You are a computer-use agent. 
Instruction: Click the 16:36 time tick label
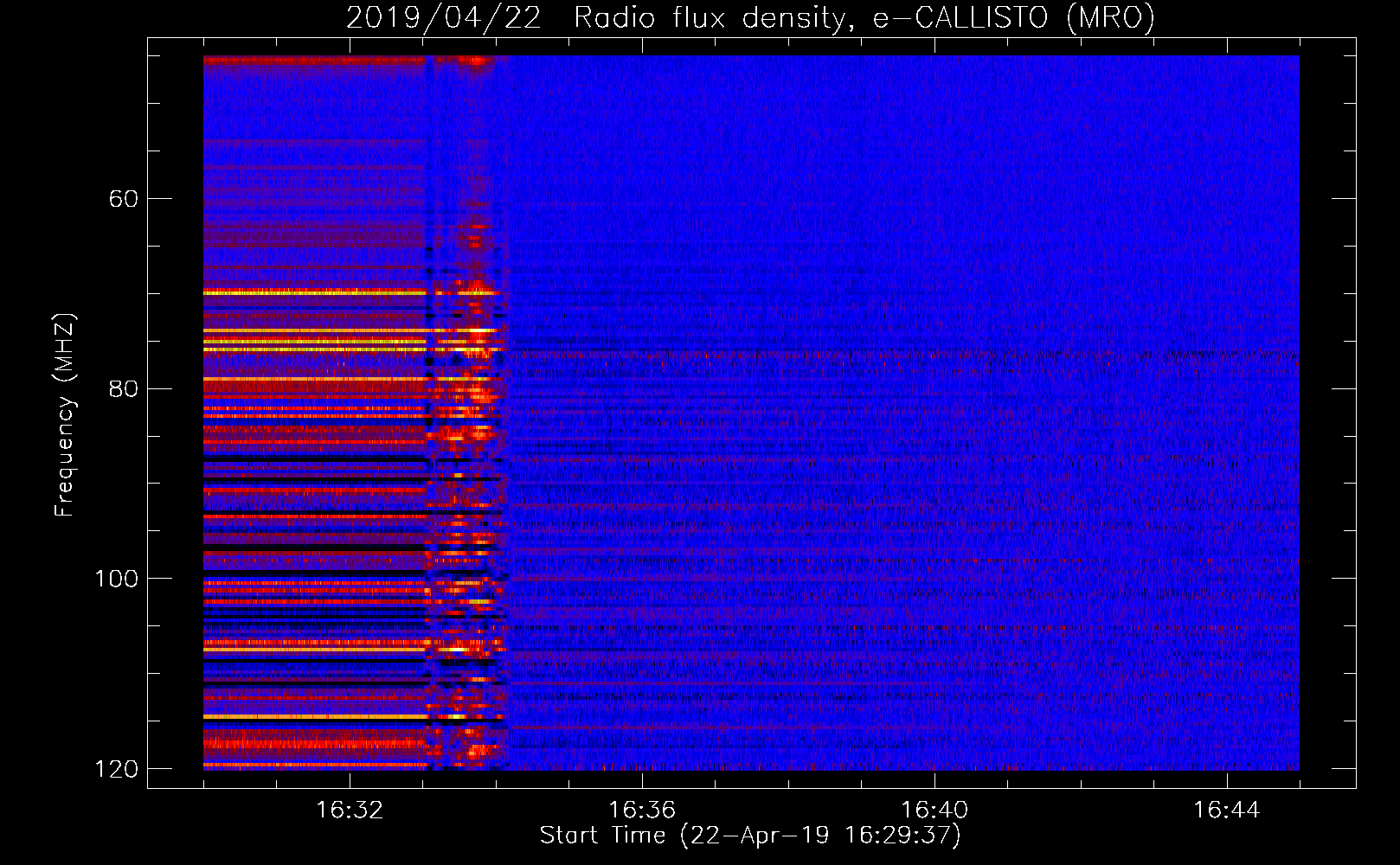[642, 811]
